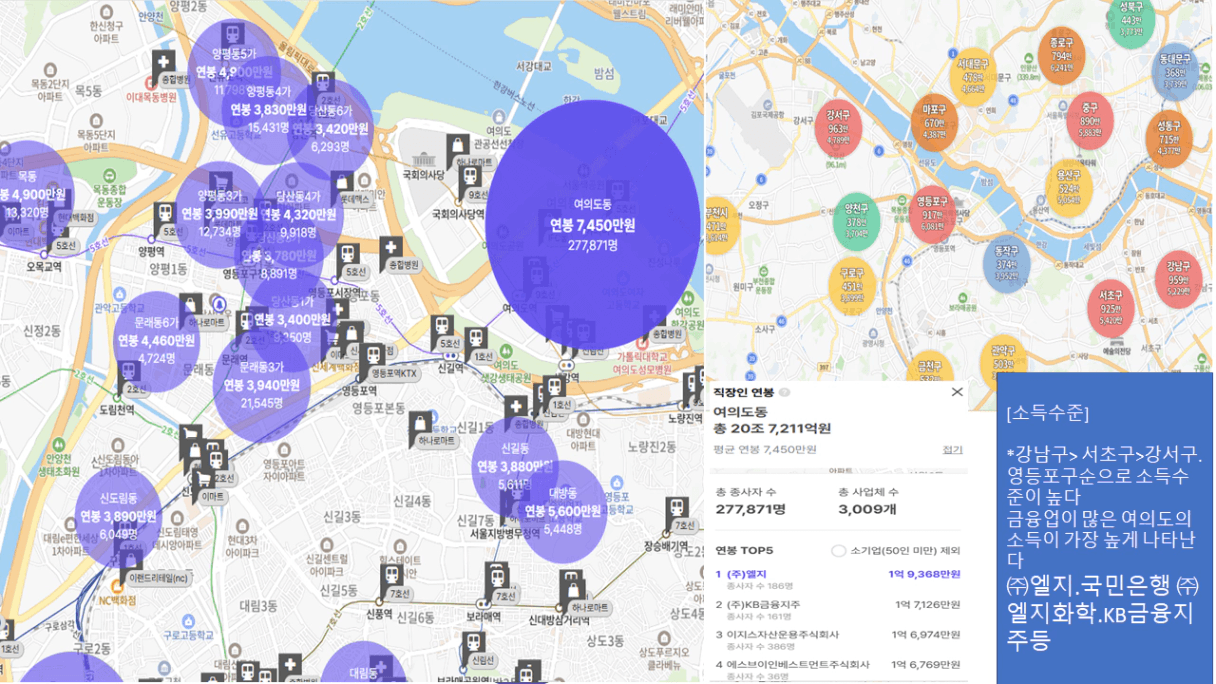Click the 양천구 bubble on the district map

coord(856,220)
